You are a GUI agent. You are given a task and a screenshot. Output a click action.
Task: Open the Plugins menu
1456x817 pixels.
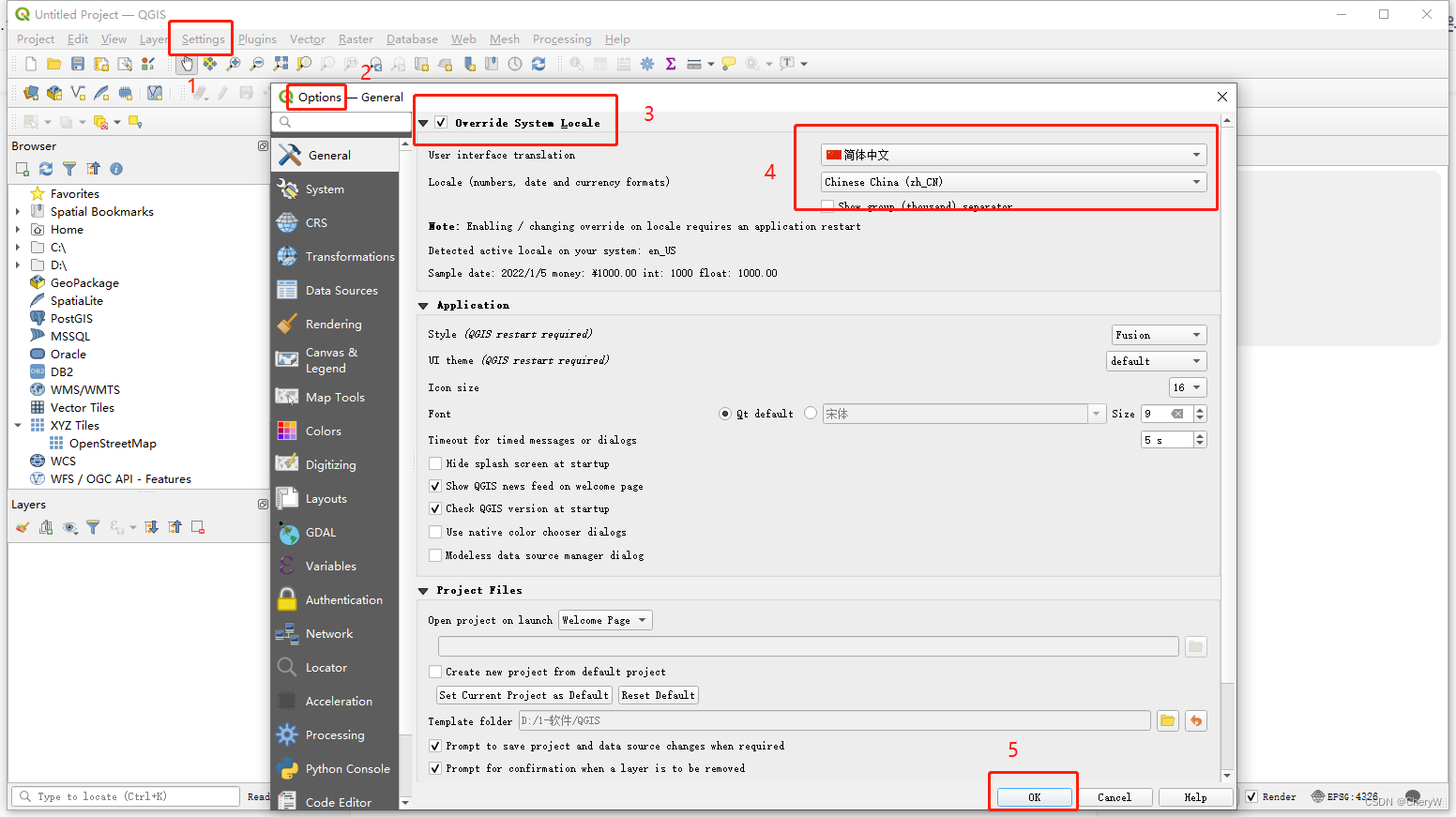click(x=257, y=39)
